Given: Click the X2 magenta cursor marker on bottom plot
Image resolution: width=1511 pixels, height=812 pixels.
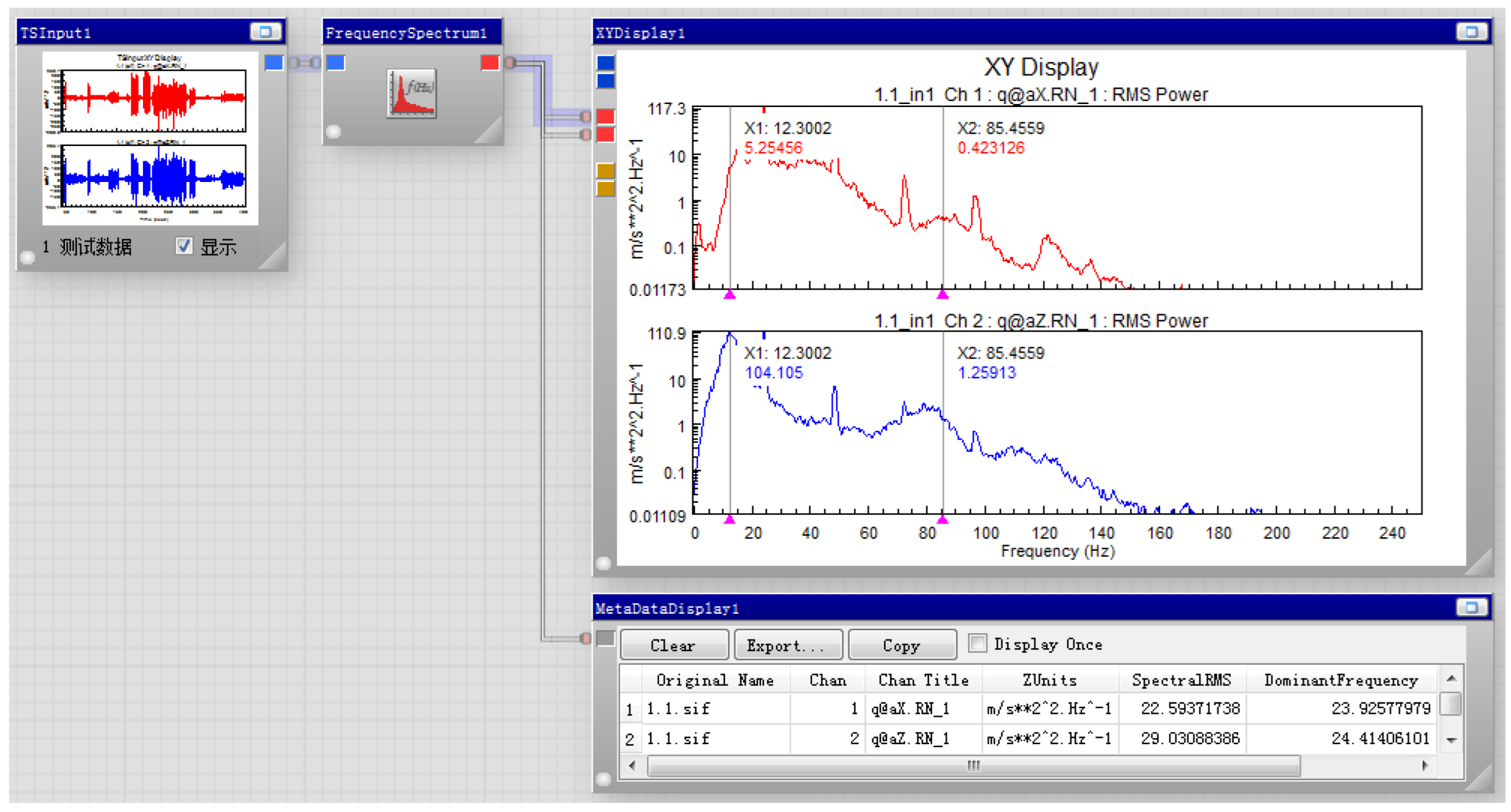Looking at the screenshot, I should 942,519.
